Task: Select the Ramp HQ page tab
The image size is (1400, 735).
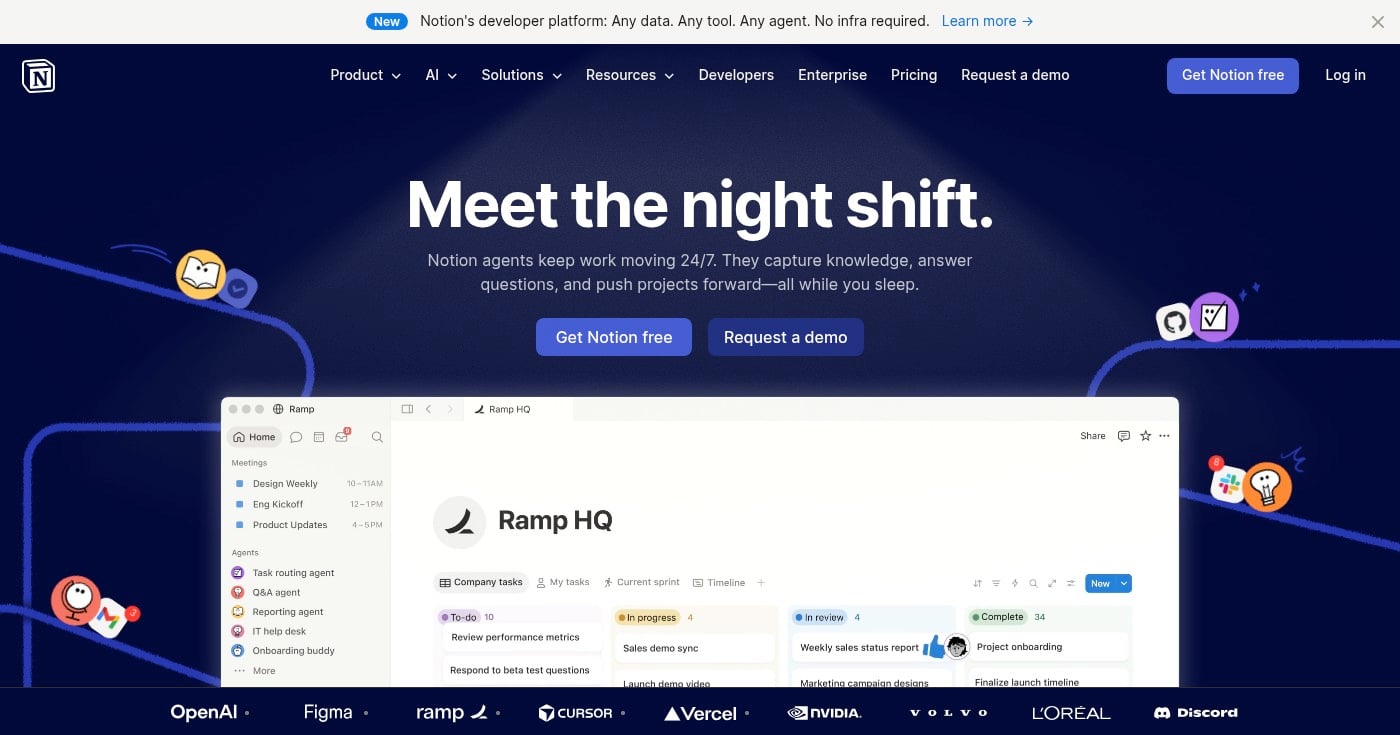Action: (519, 409)
